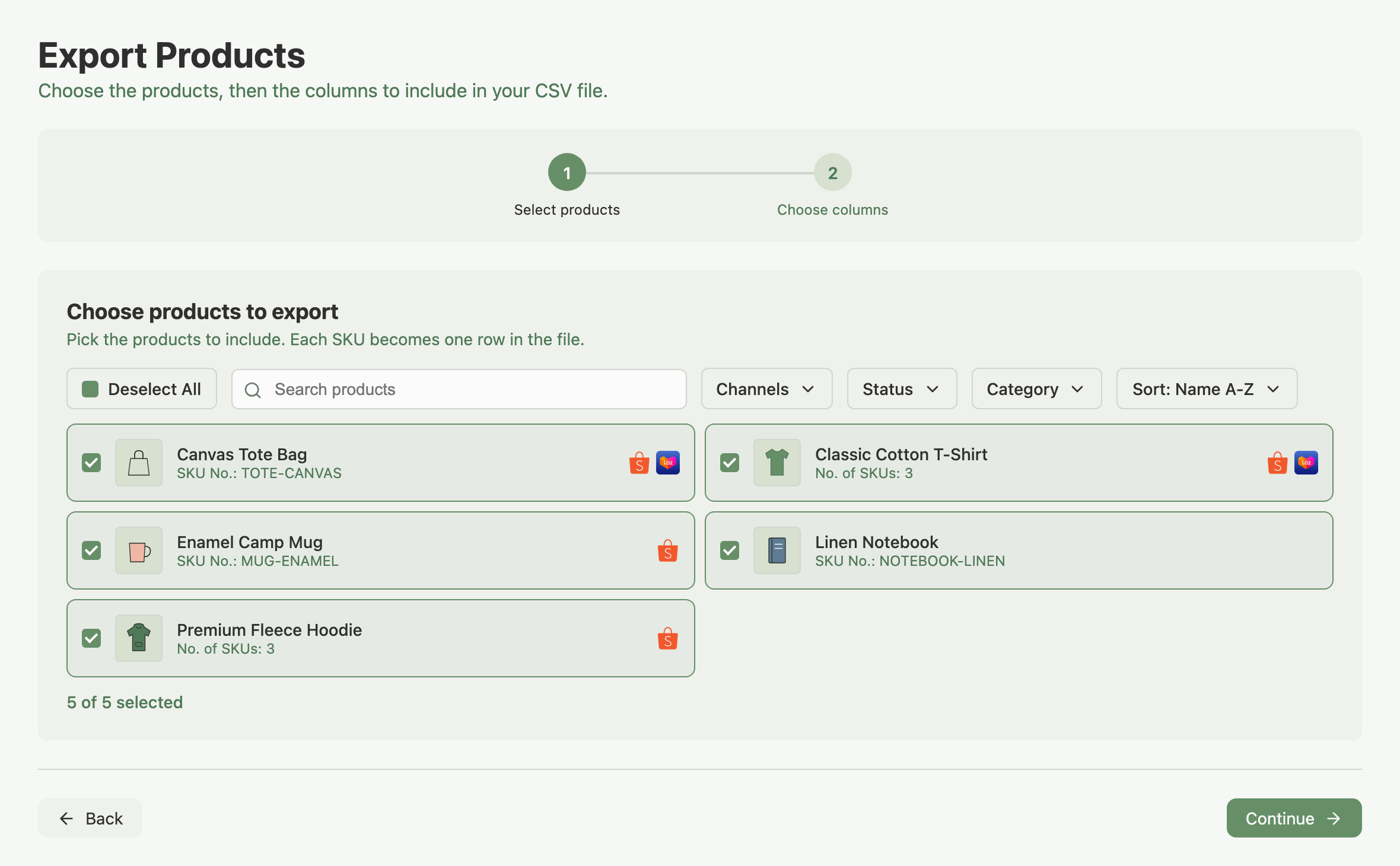
Task: Click the Linen Notebook thumbnail
Action: point(777,550)
